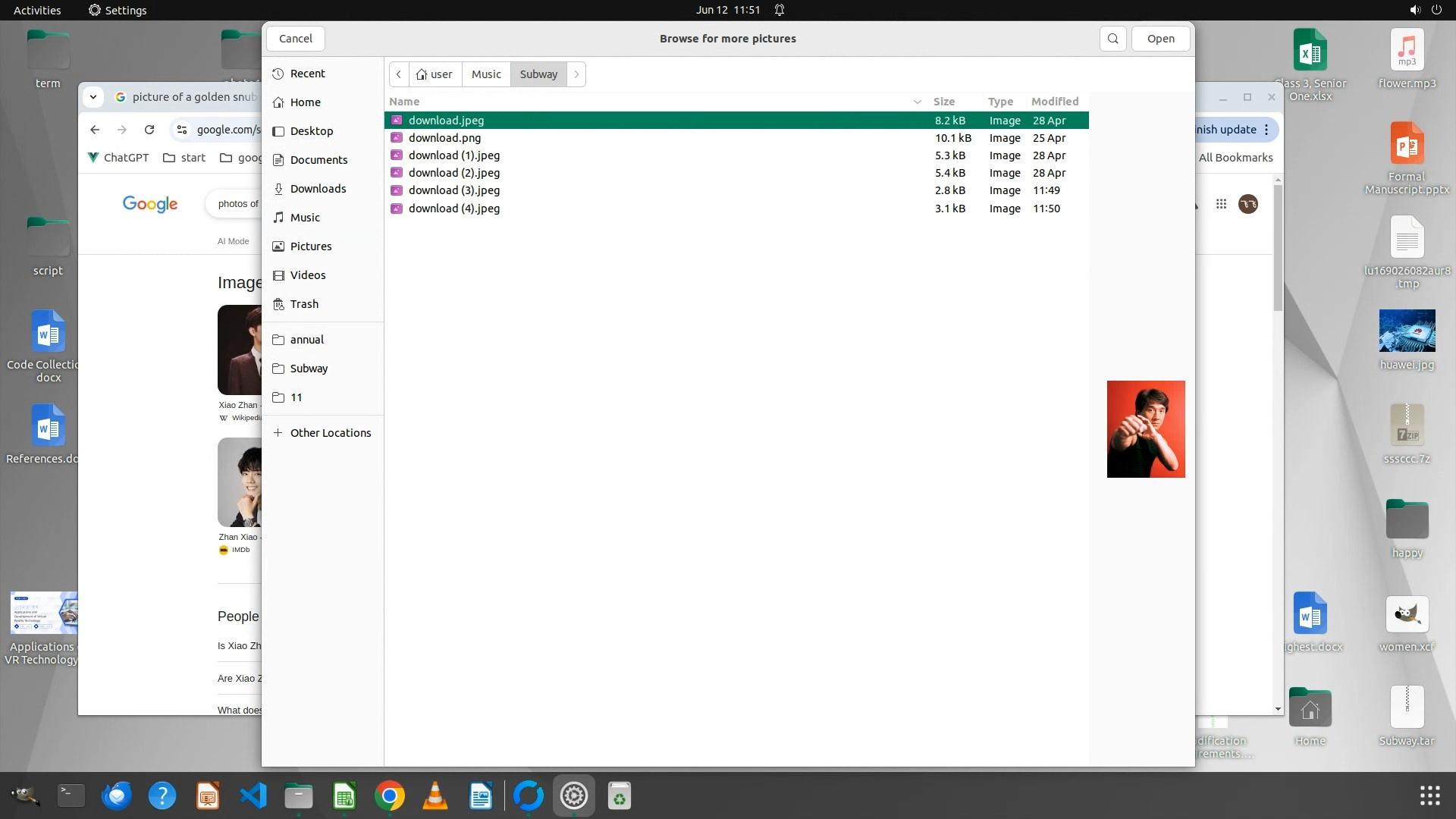Screen dimensions: 1456x819
Task: Click the sort direction arrow in Name header
Action: click(917, 102)
